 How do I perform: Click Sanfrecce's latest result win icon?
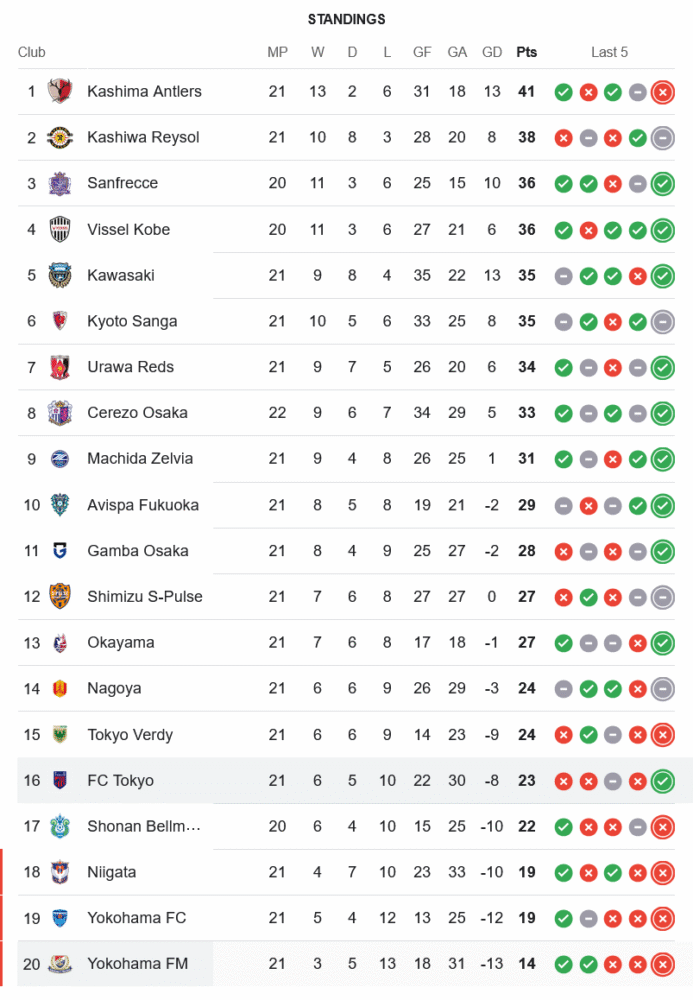tap(661, 184)
